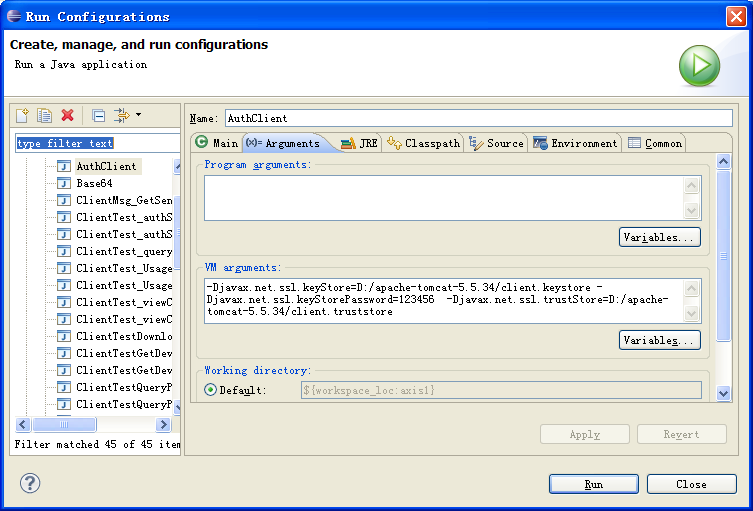This screenshot has width=753, height=511.
Task: Delete selected configuration with red X icon
Action: click(x=68, y=116)
